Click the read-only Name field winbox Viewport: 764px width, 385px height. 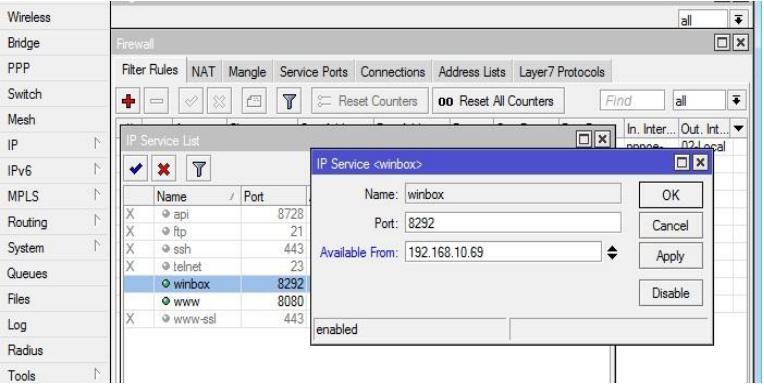pos(513,194)
